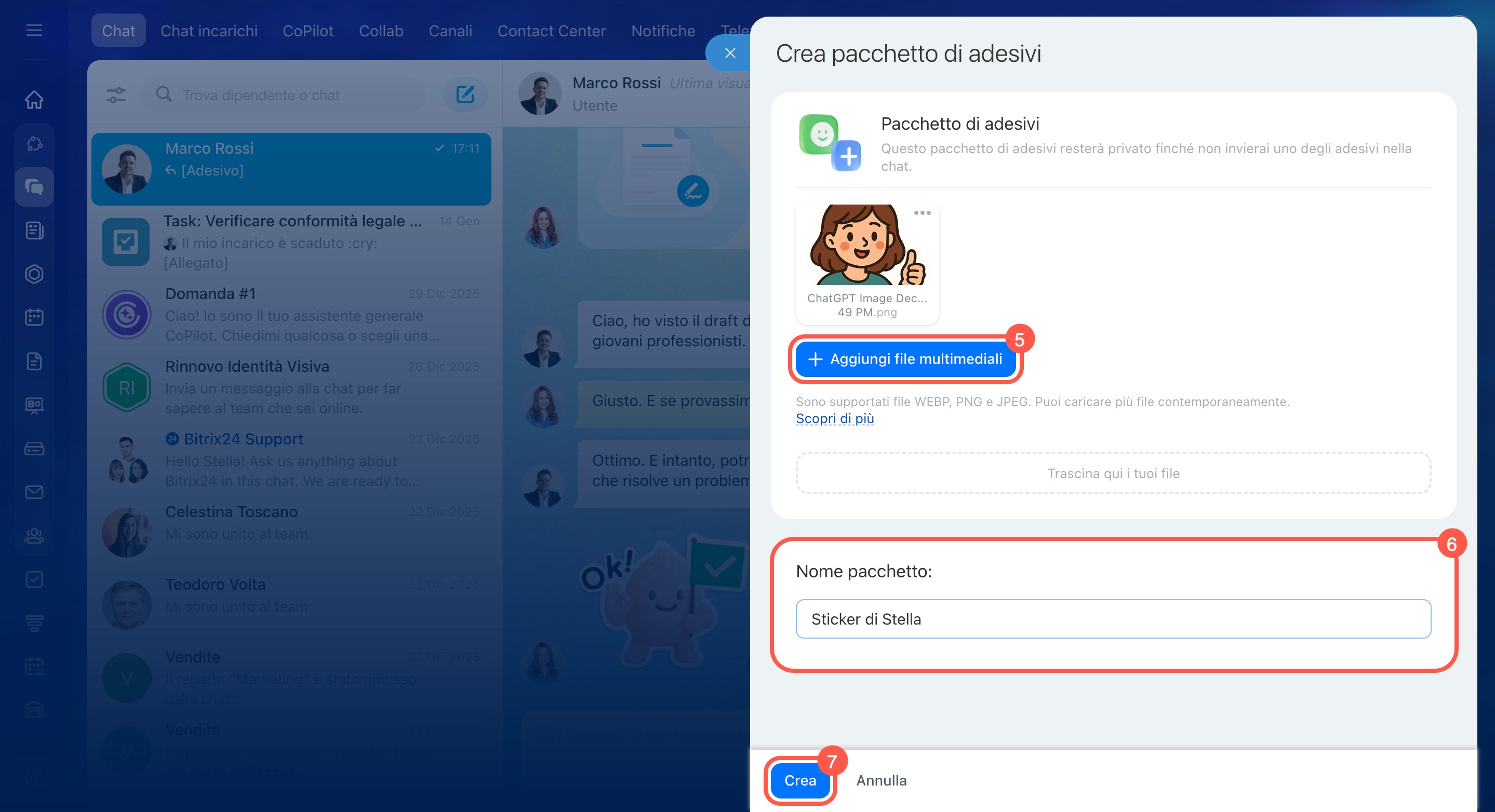
Task: Click the mail envelope icon in sidebar
Action: [34, 492]
